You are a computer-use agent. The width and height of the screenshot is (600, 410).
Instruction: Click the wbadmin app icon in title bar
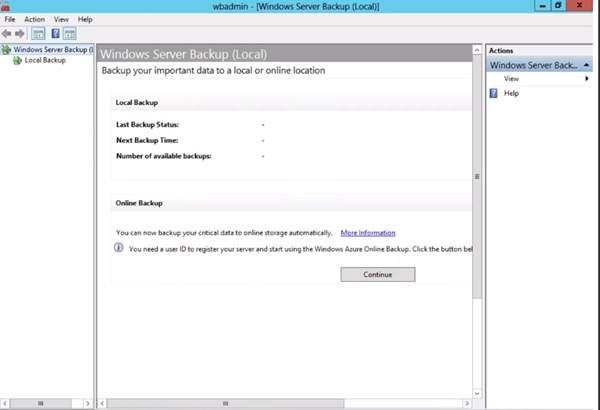point(5,6)
